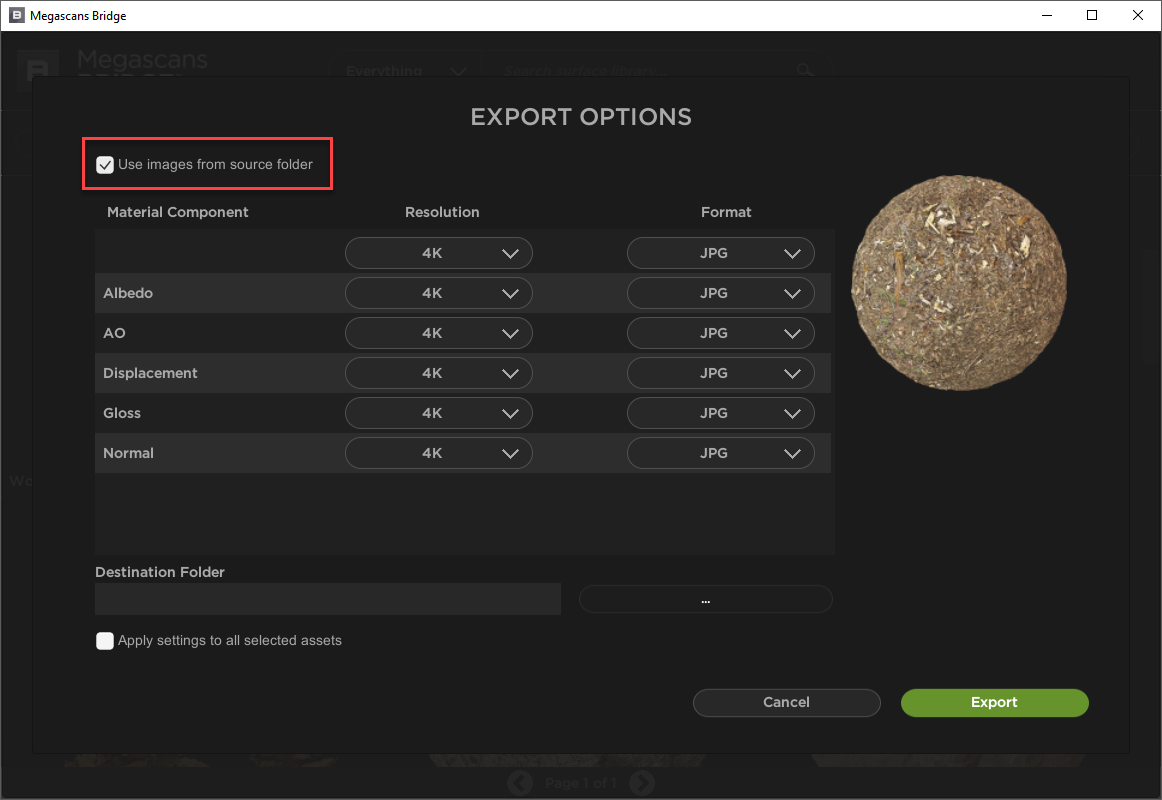Click the Destination Folder input field
Viewport: 1162px width, 800px height.
pos(327,599)
